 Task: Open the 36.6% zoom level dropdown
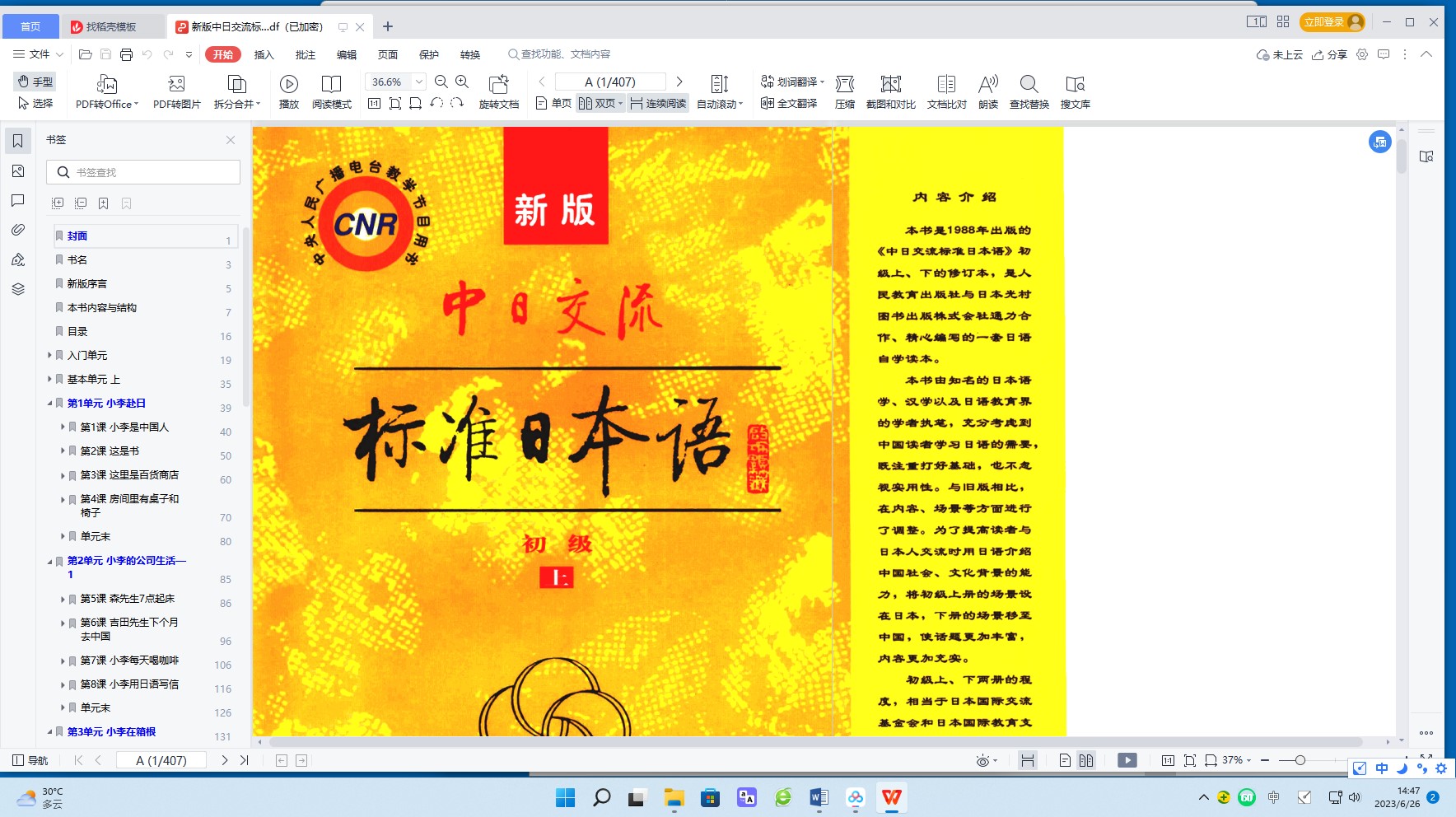[x=418, y=82]
